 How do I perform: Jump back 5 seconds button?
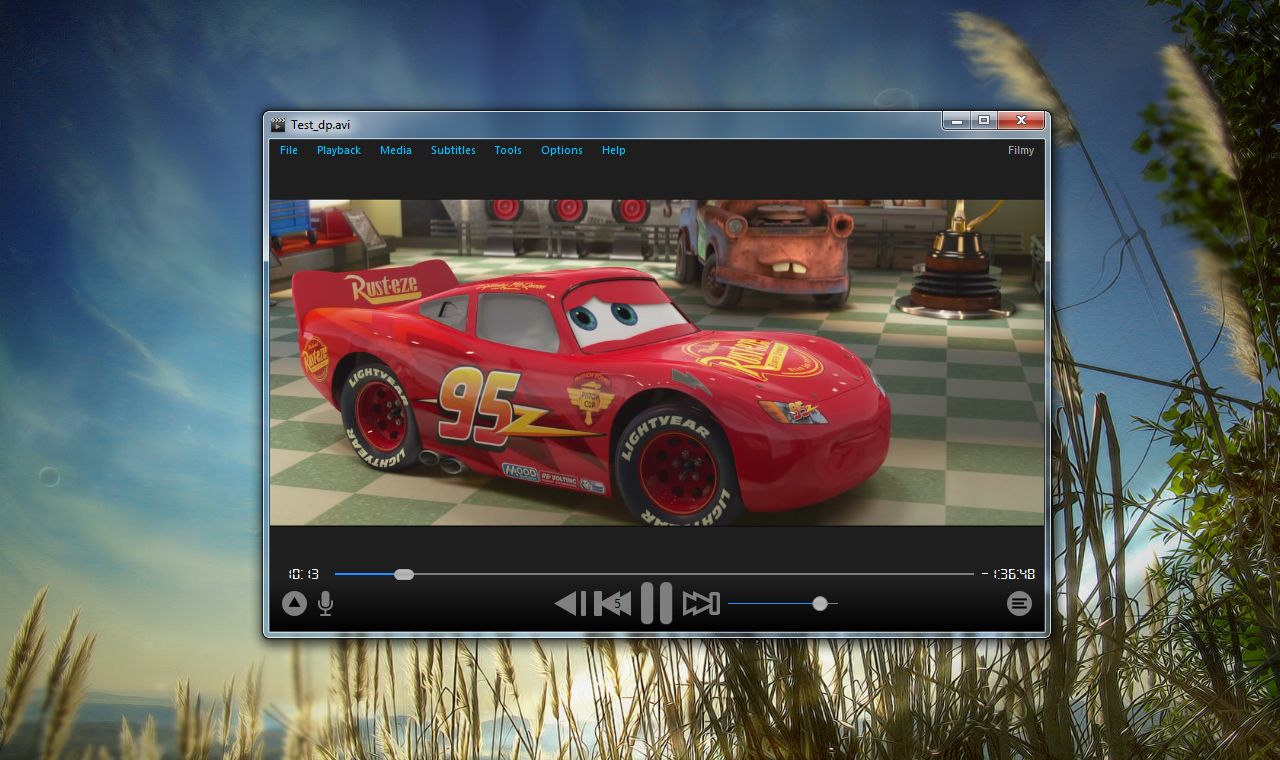point(613,603)
